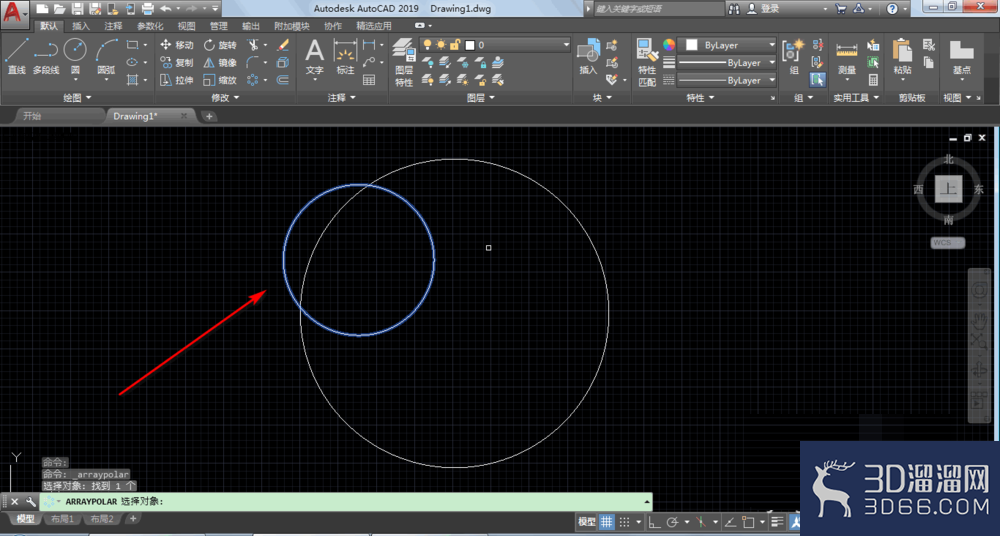Activate the Rotate (旋转) tool
This screenshot has height=536, width=1000.
point(220,45)
